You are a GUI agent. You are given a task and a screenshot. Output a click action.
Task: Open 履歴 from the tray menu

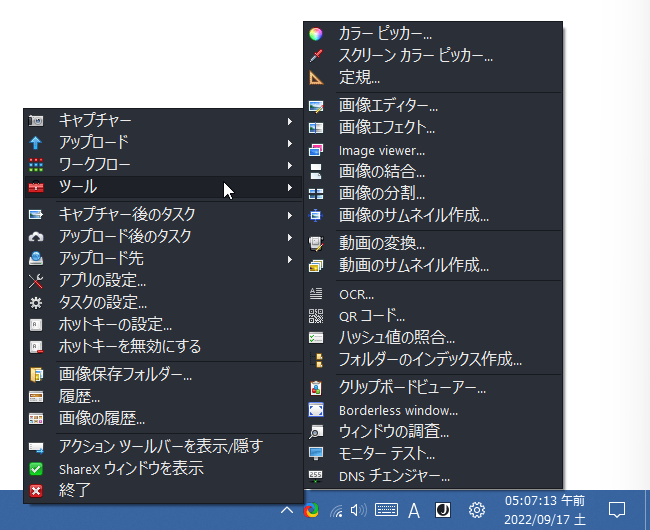click(x=164, y=397)
